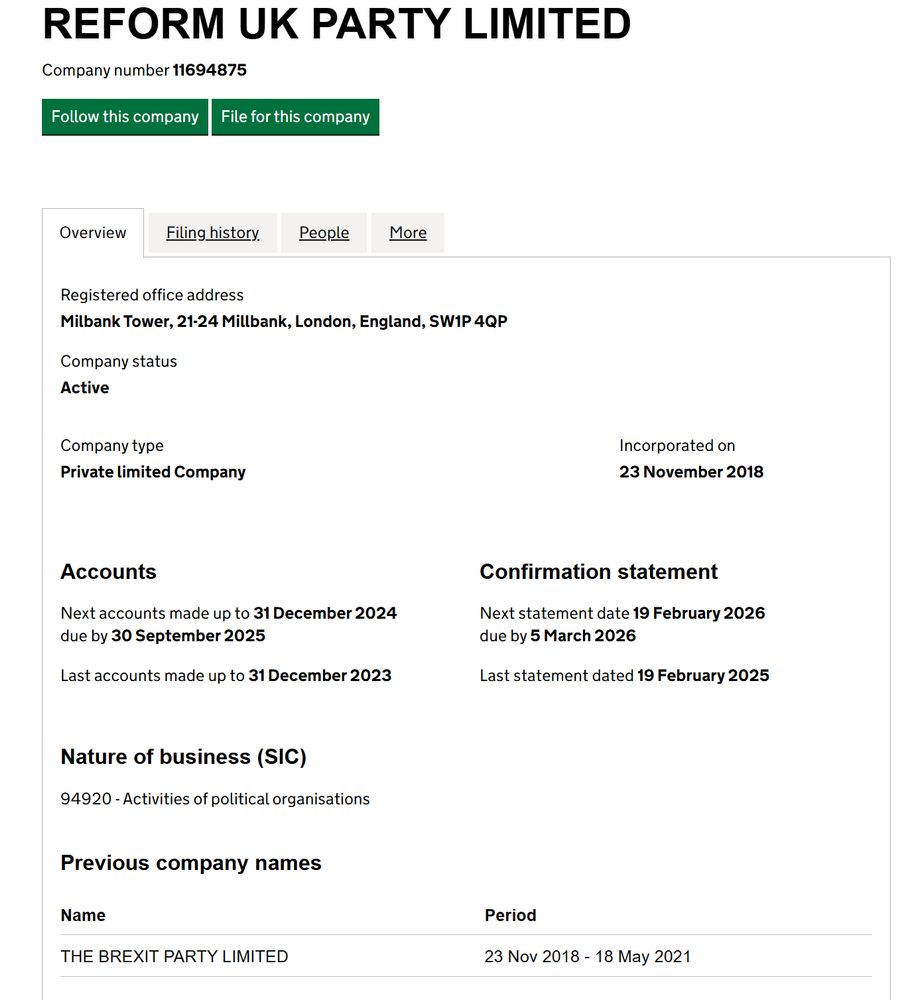
Task: Click the Active company status text
Action: (85, 388)
